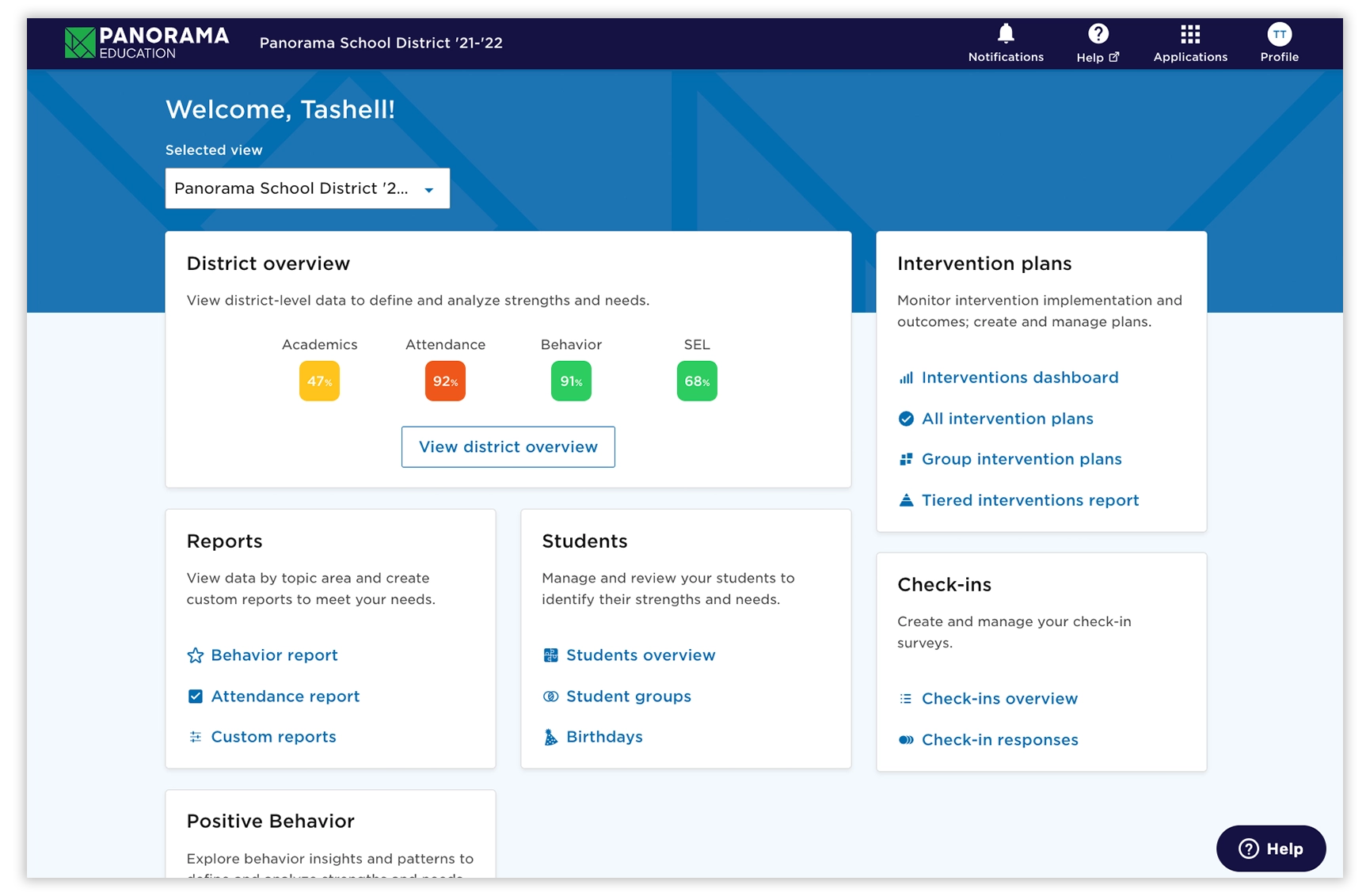The image size is (1370, 896).
Task: Click the Check-ins card heading
Action: tap(944, 585)
